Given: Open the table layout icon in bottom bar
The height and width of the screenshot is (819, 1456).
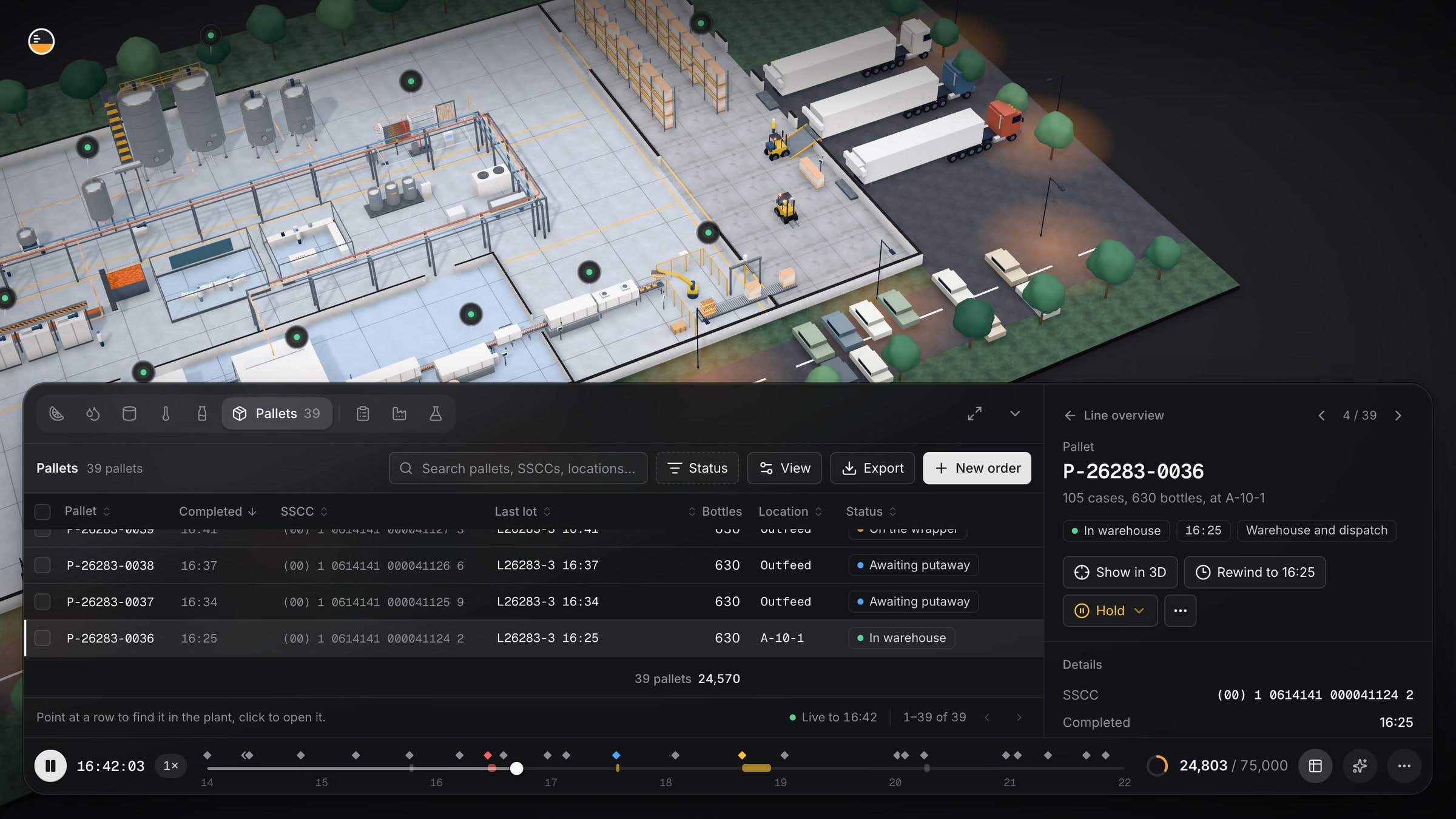Looking at the screenshot, I should coord(1315,766).
